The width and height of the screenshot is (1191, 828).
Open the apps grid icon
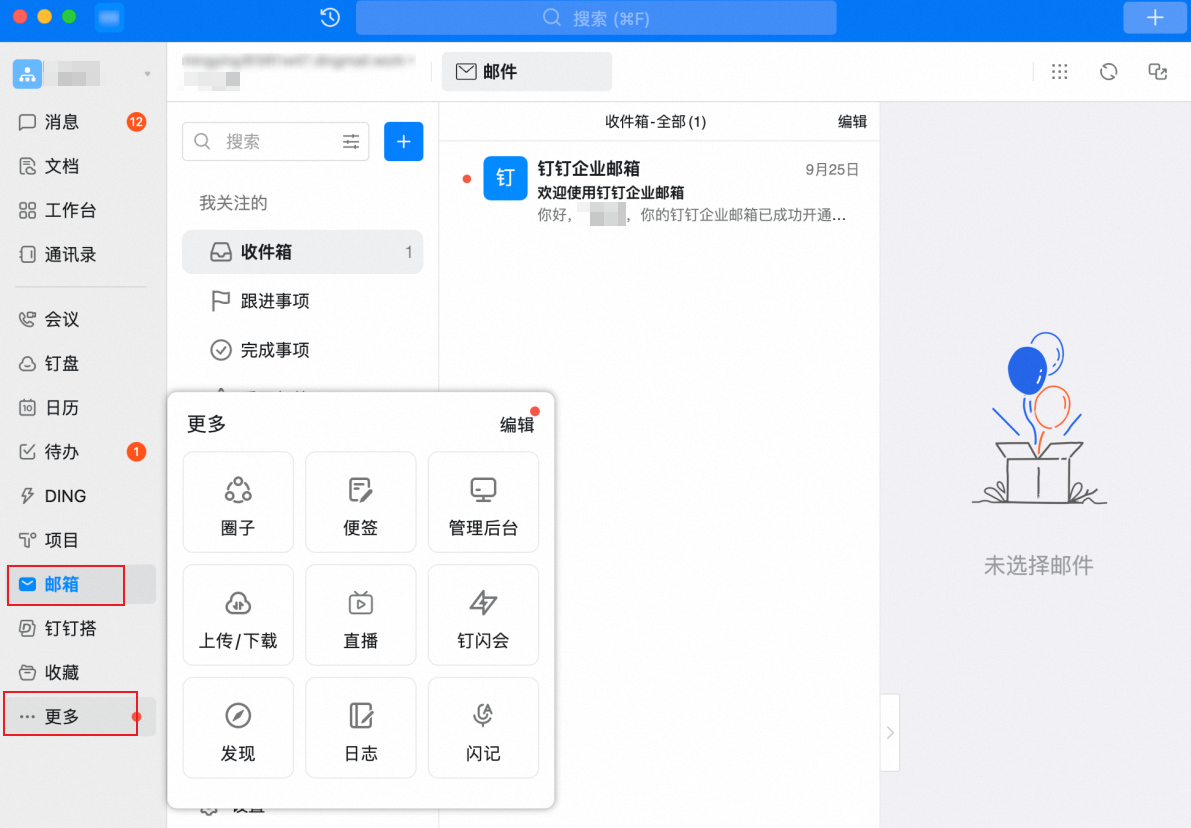coord(1060,71)
